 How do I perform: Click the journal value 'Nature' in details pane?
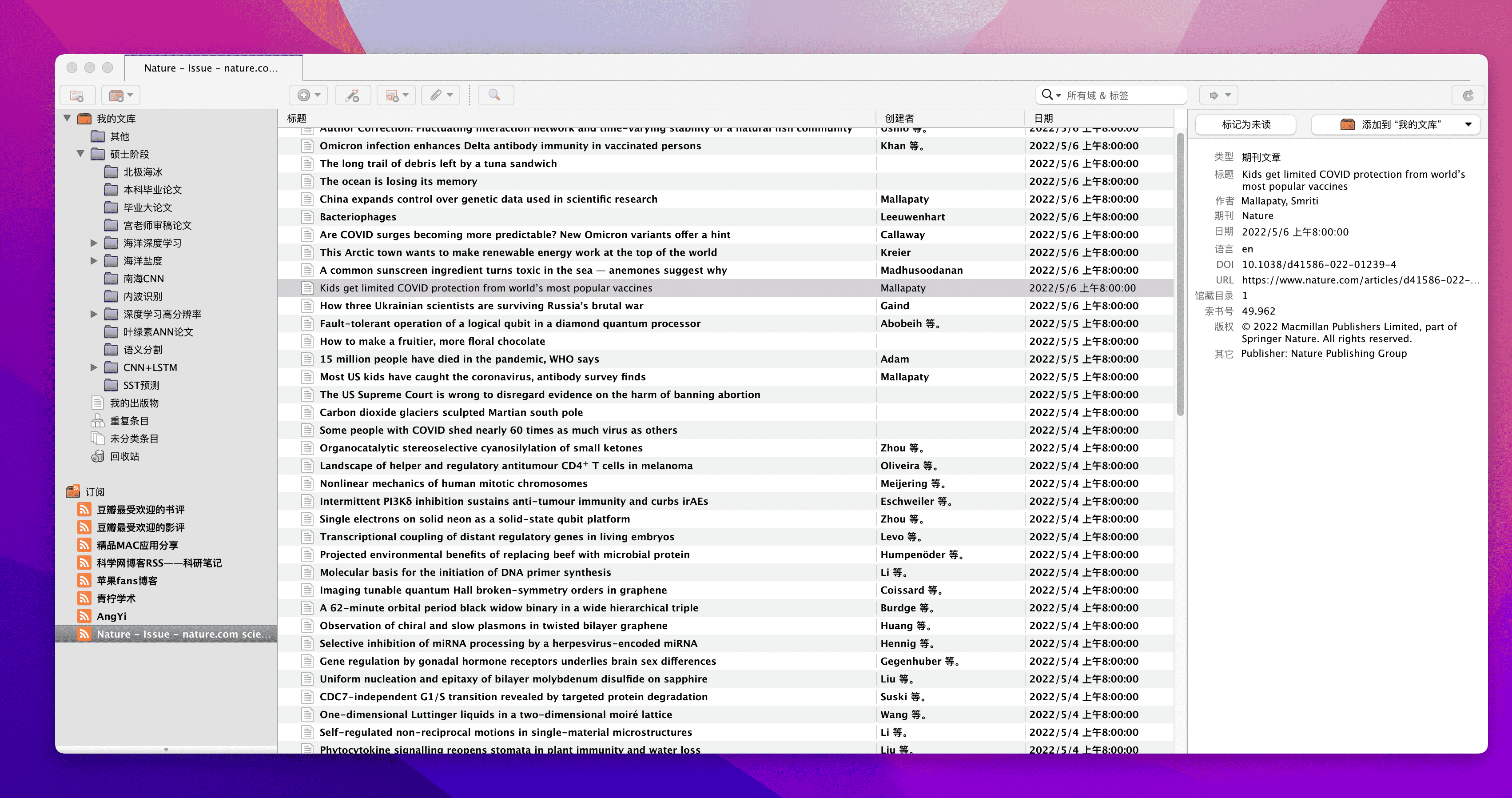[x=1257, y=215]
